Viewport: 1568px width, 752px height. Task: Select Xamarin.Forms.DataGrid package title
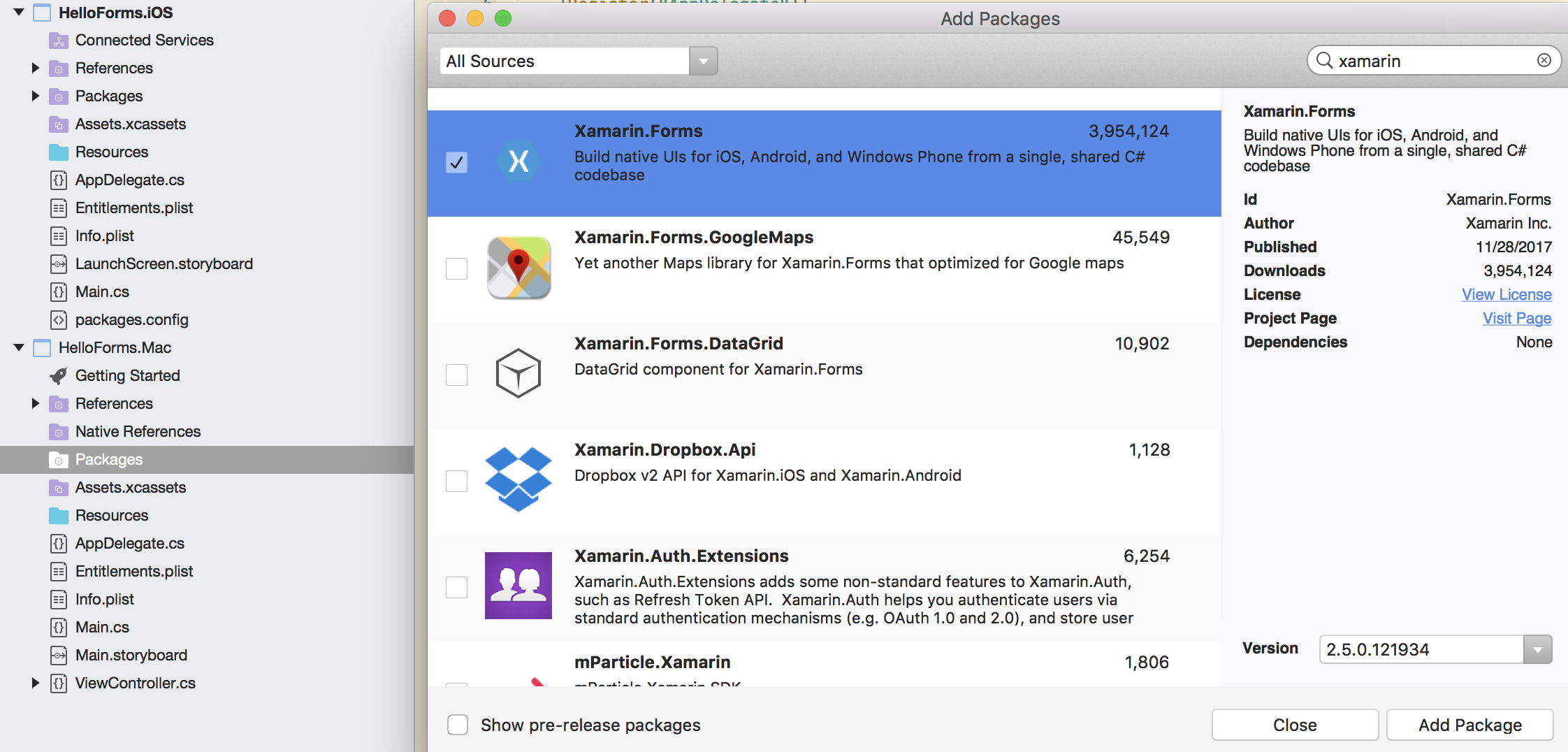click(678, 343)
